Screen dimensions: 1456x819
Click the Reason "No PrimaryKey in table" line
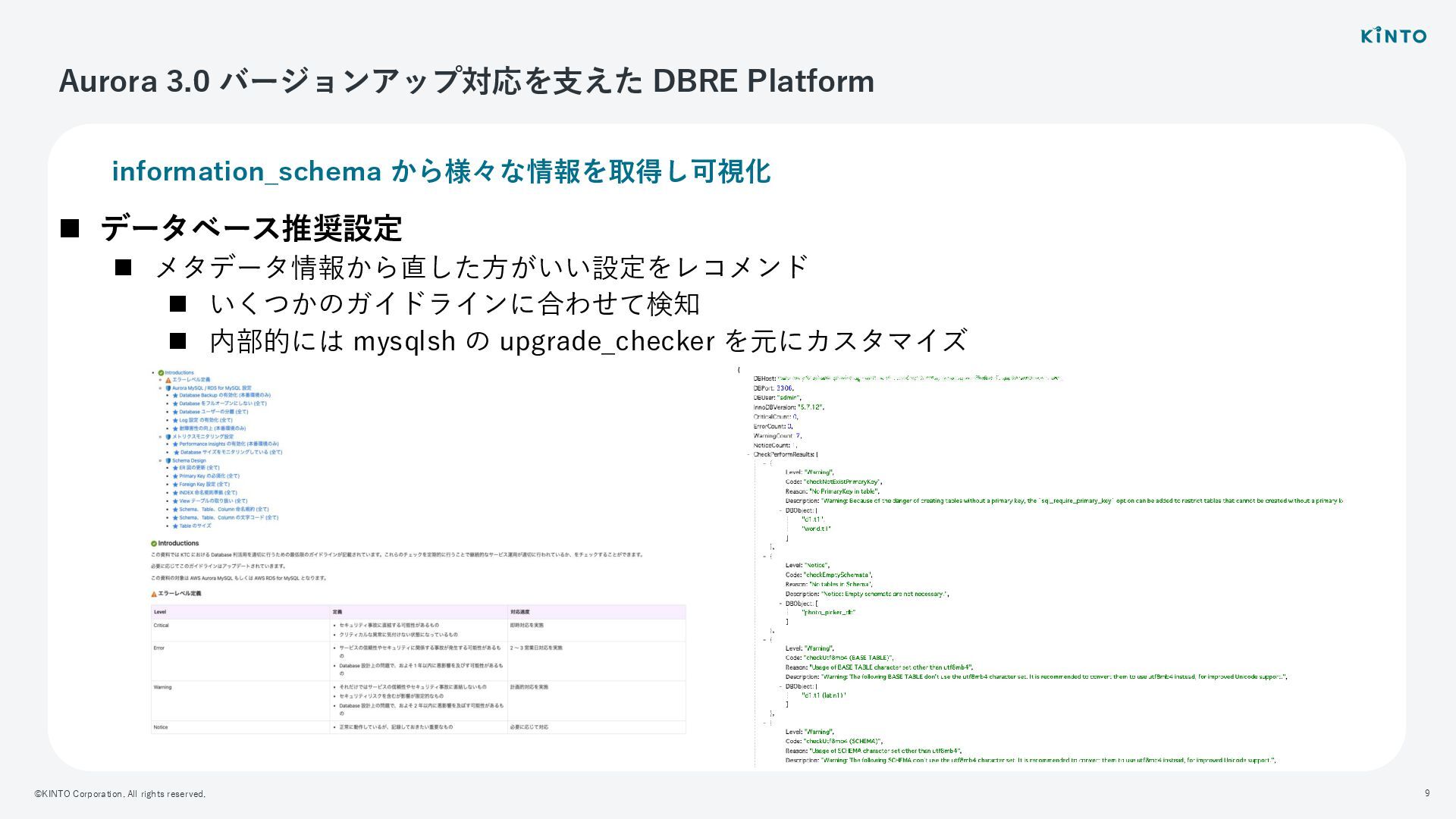[x=832, y=491]
